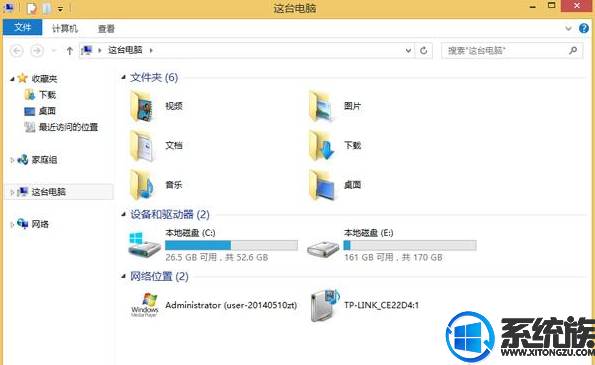Image resolution: width=595 pixels, height=365 pixels.
Task: Open address bar history dropdown
Action: coord(408,50)
